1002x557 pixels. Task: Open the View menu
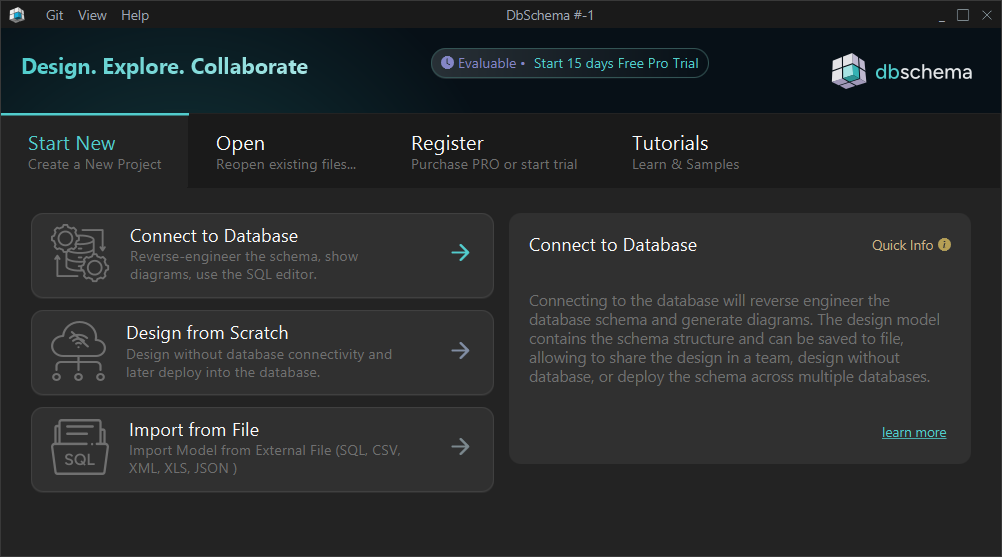point(92,15)
